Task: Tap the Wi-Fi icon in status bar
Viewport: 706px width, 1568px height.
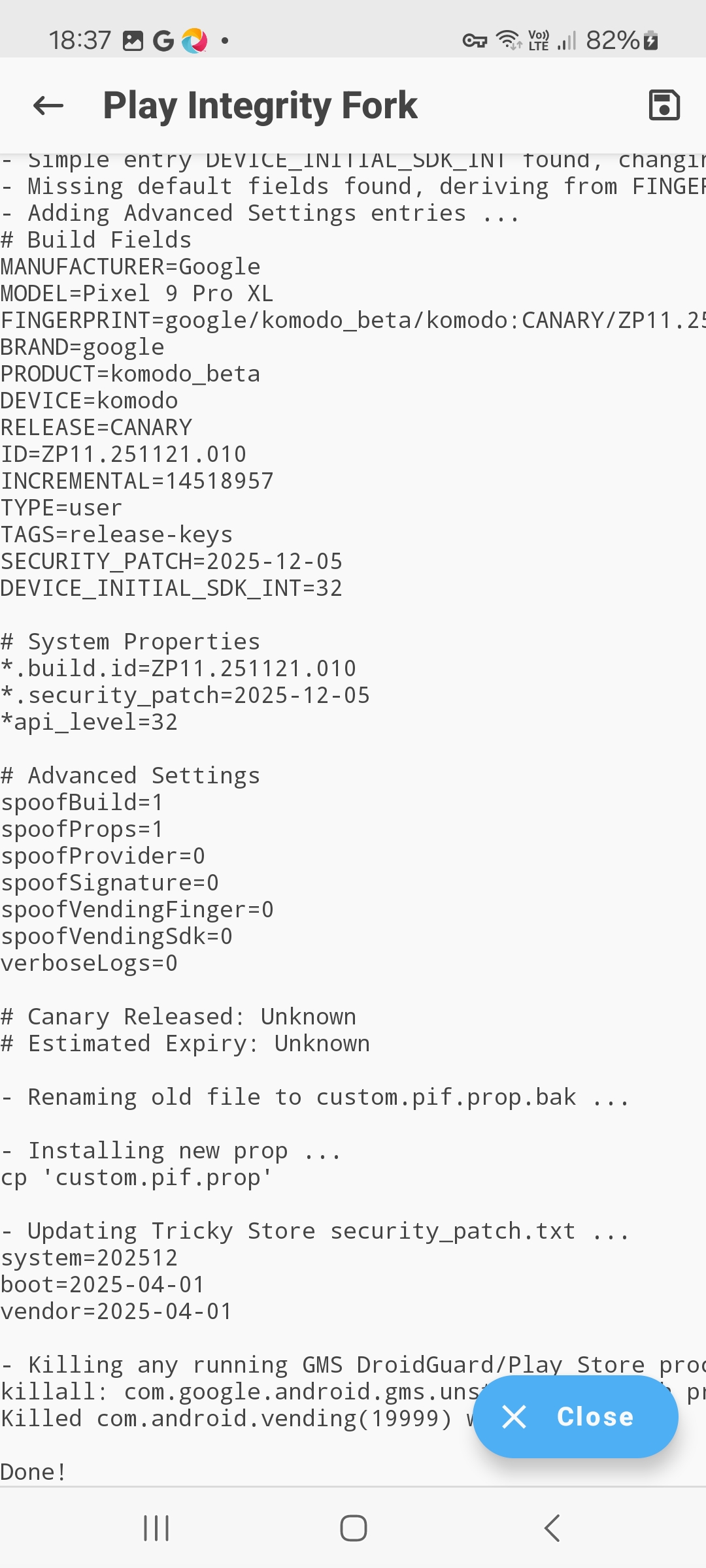Action: [x=509, y=41]
